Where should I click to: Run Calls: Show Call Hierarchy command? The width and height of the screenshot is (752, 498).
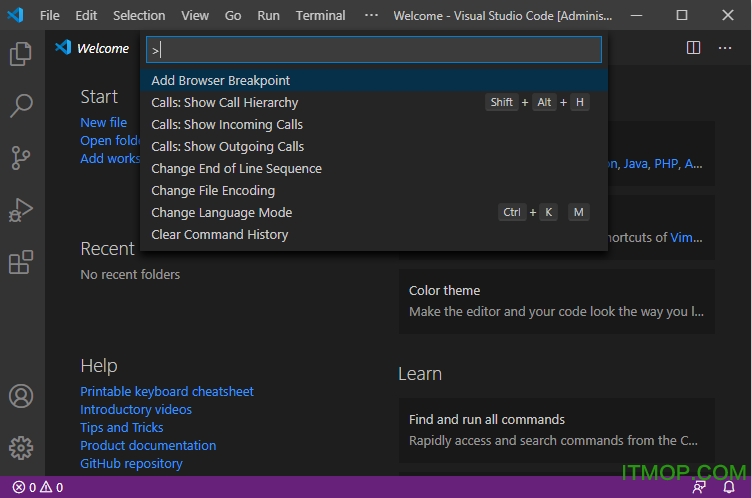pyautogui.click(x=374, y=103)
